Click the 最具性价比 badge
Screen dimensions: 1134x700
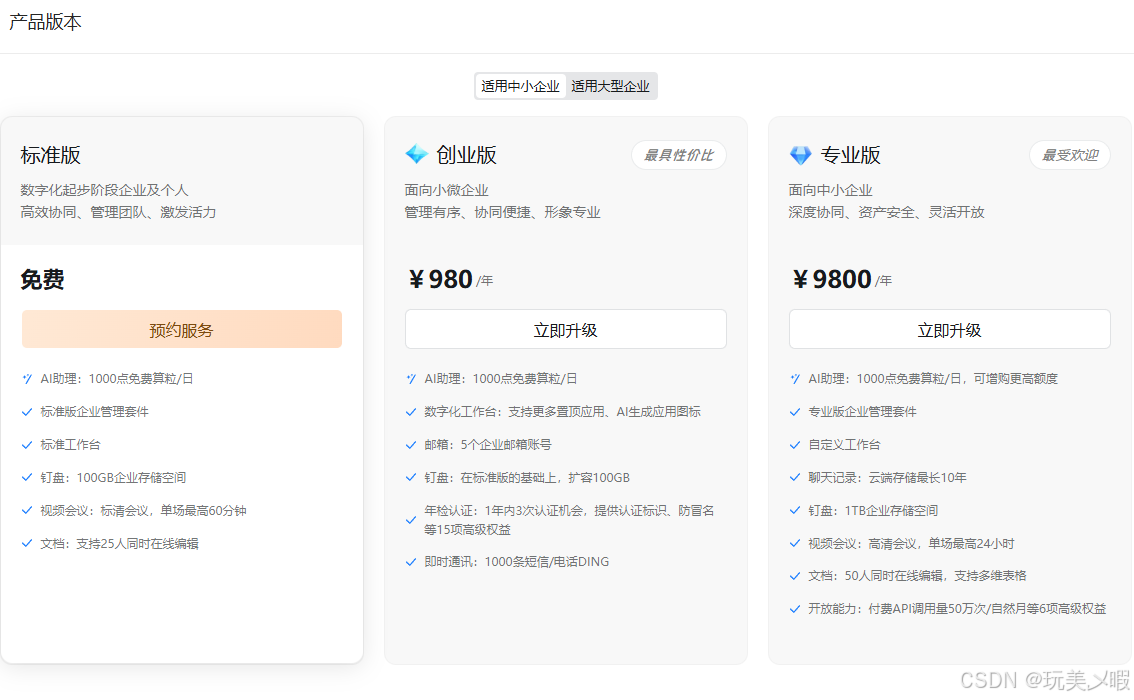(678, 155)
